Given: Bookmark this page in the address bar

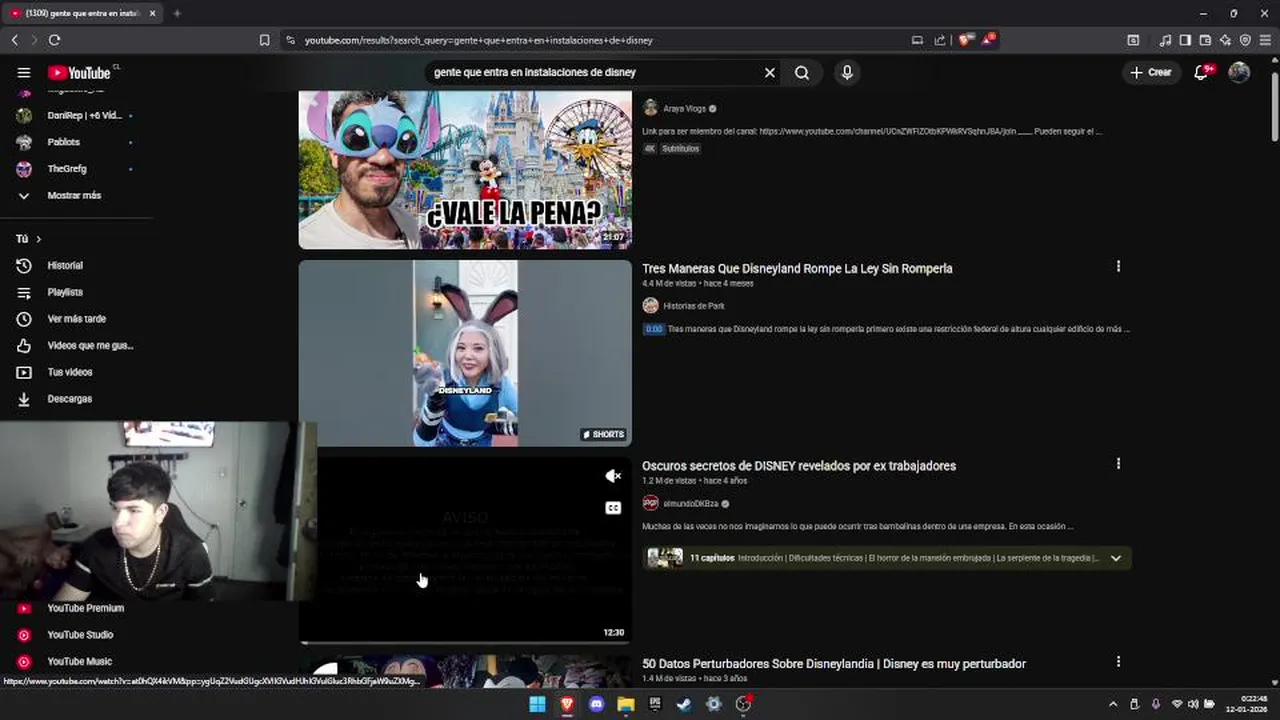Looking at the screenshot, I should (264, 40).
